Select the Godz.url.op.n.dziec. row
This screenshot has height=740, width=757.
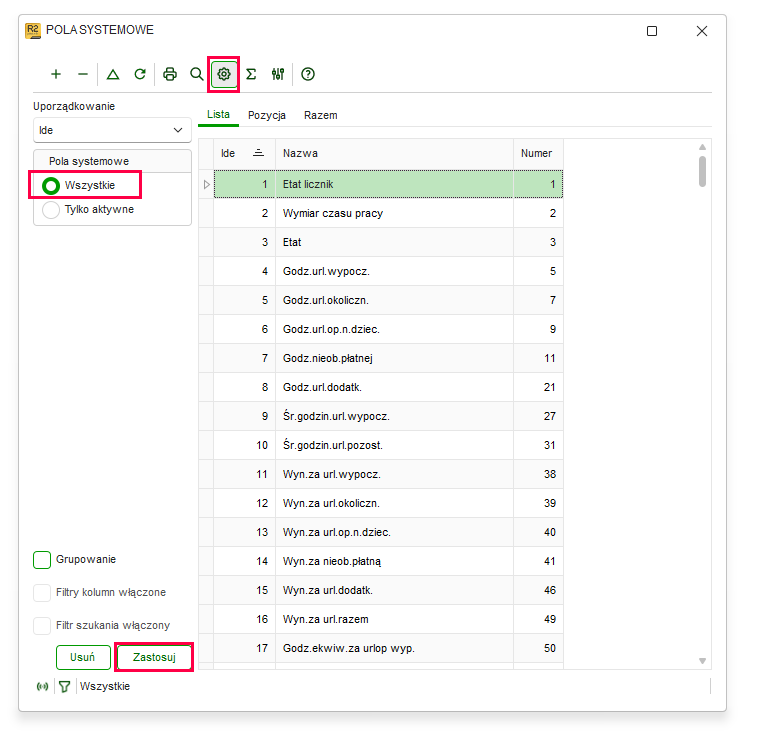point(388,329)
